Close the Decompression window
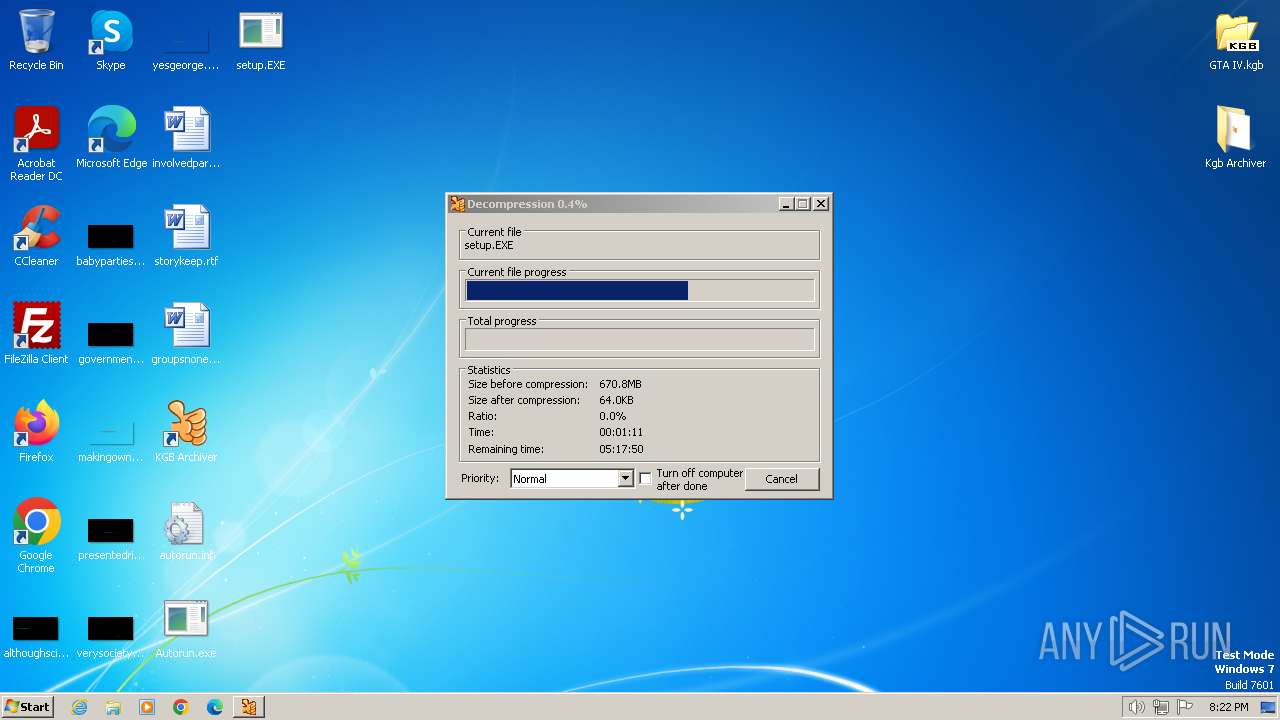 coord(821,204)
